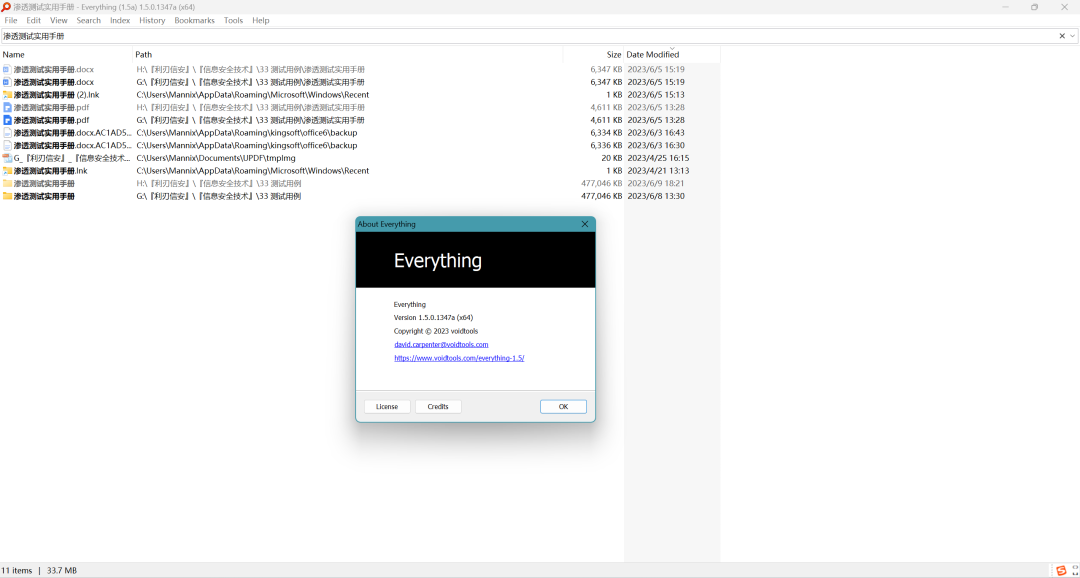Click the date "2023/6/8 13:30"
1080x578 pixels.
point(656,196)
